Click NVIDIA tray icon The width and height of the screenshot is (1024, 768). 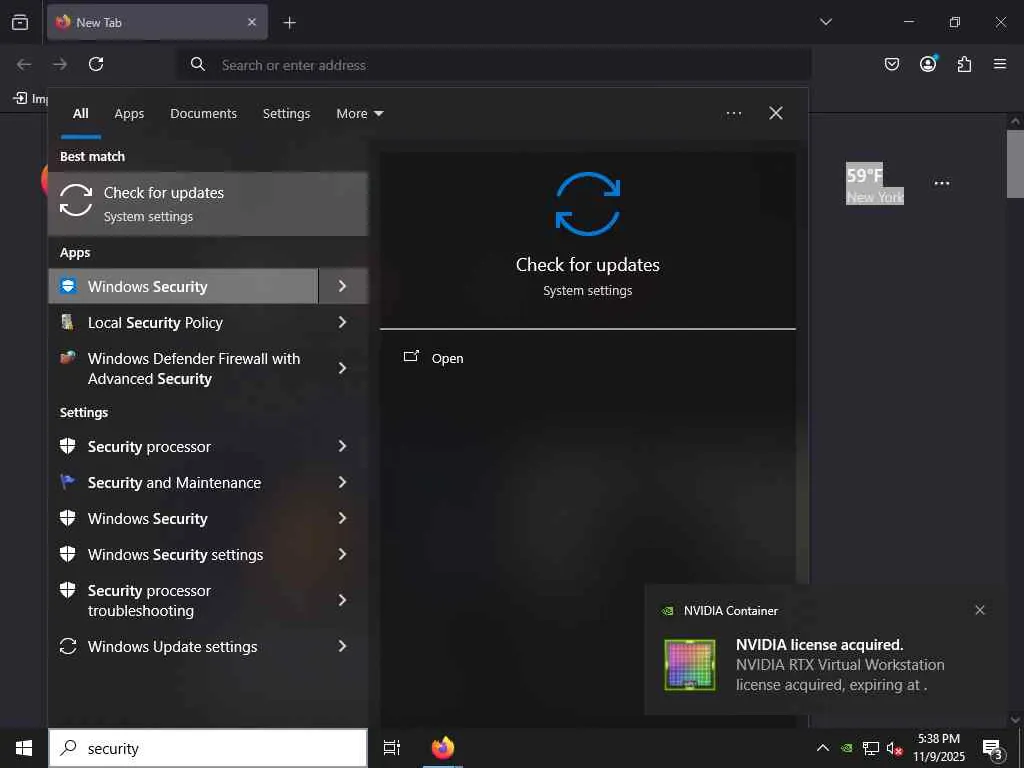click(x=846, y=748)
